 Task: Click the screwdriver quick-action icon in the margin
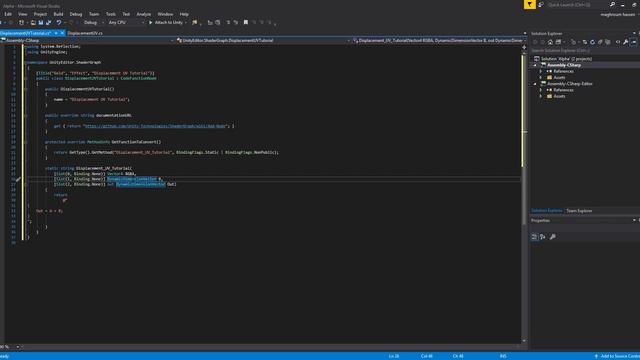click(18, 179)
